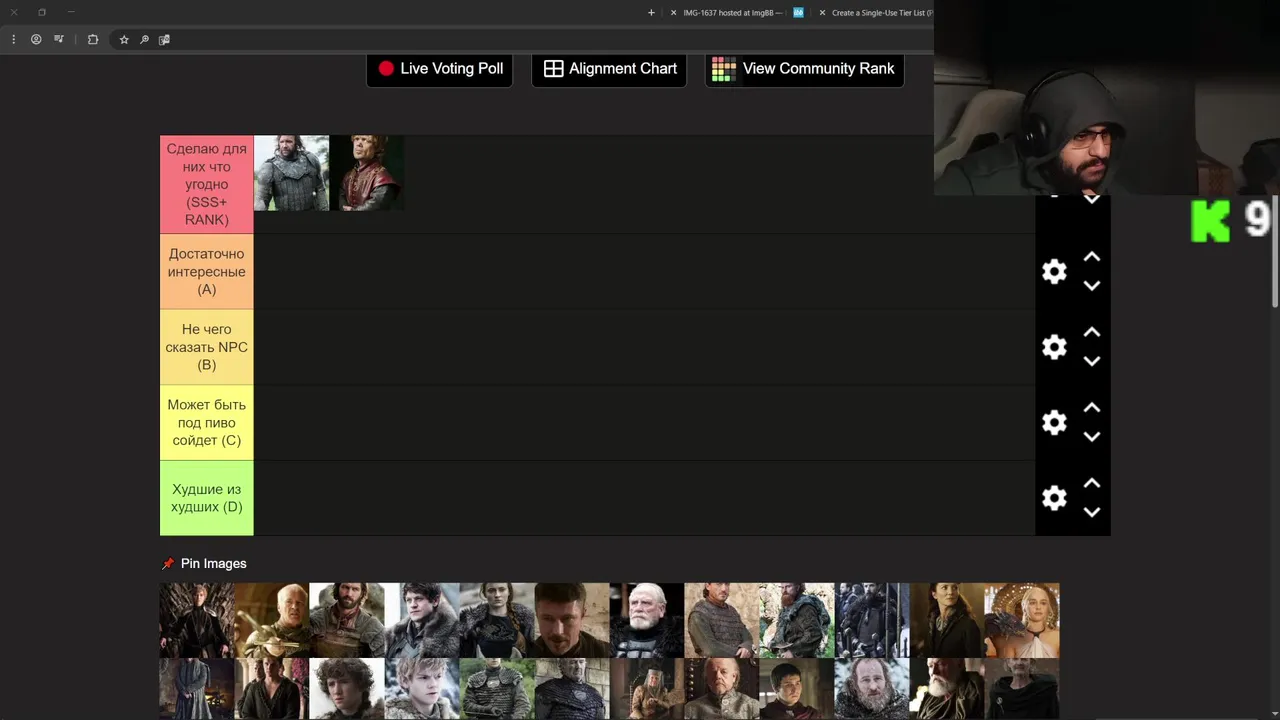View Community Rank results

click(804, 69)
